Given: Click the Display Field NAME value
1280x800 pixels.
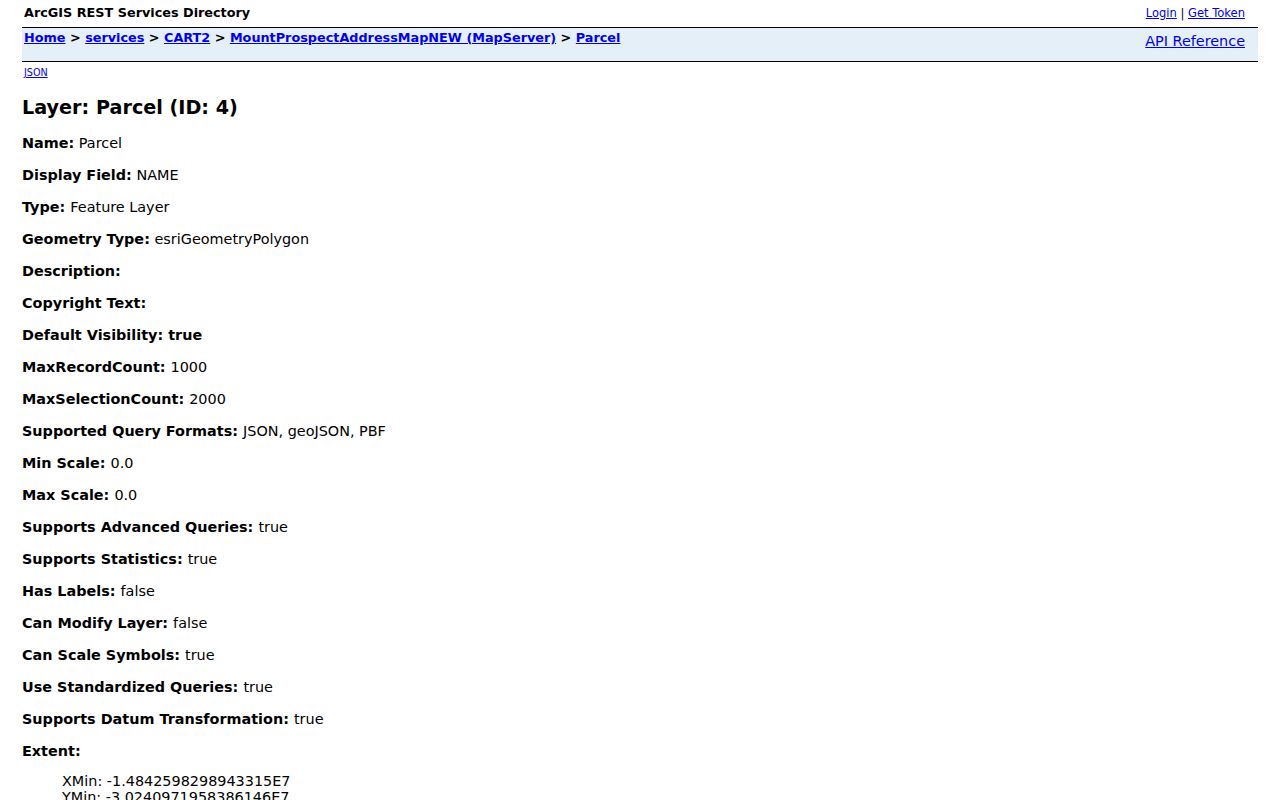Looking at the screenshot, I should tap(158, 175).
